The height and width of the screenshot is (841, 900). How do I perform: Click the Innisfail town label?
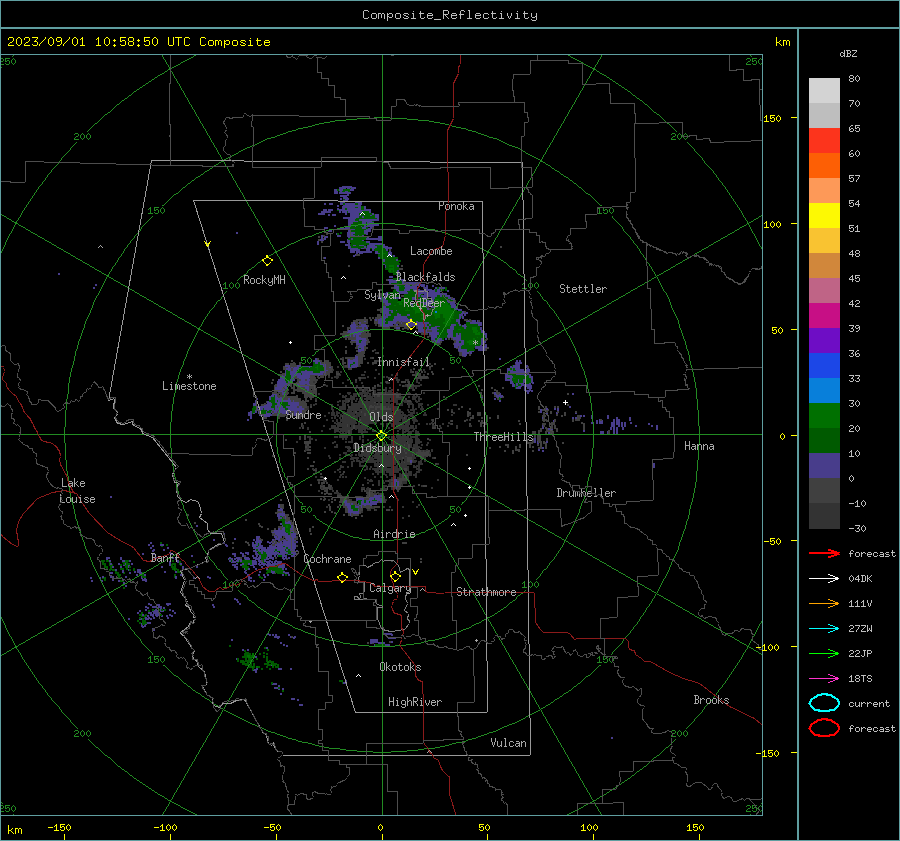click(404, 362)
